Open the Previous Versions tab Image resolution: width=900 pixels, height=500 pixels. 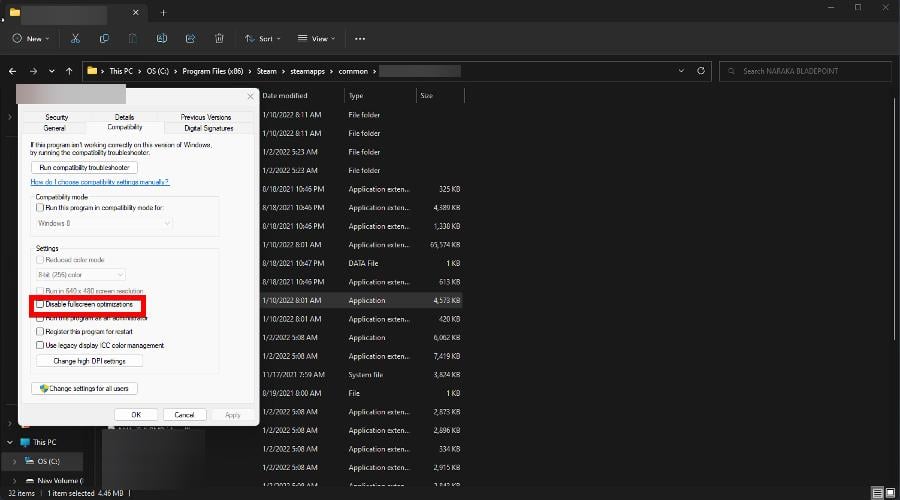coord(206,117)
